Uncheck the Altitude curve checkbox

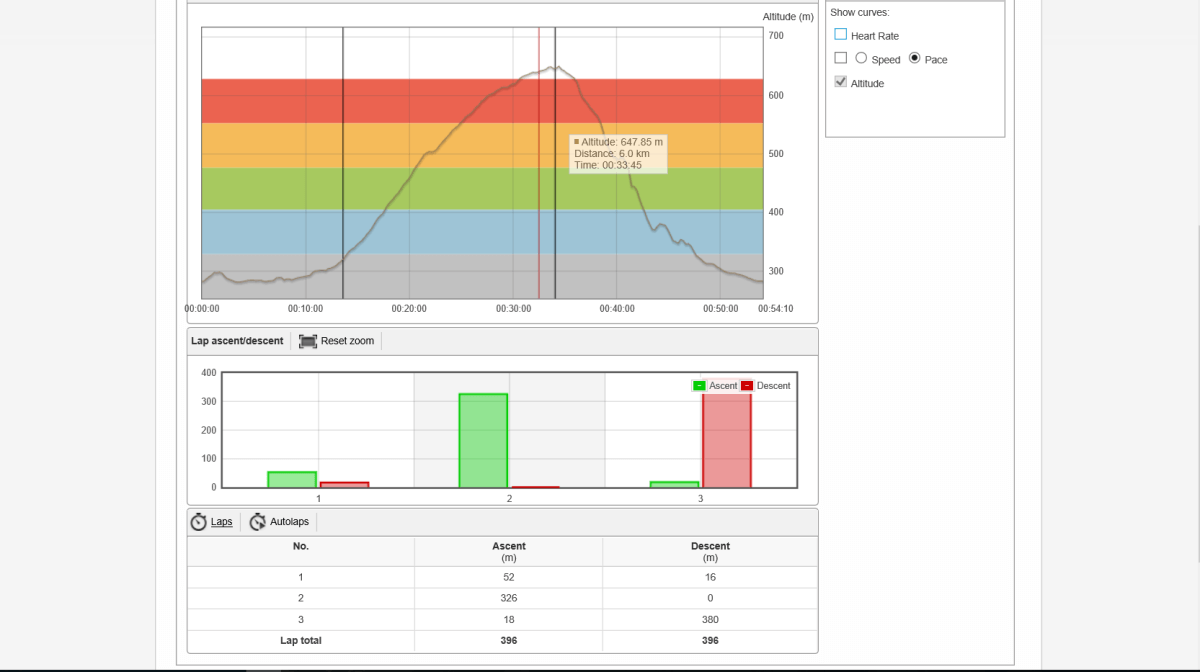(840, 82)
